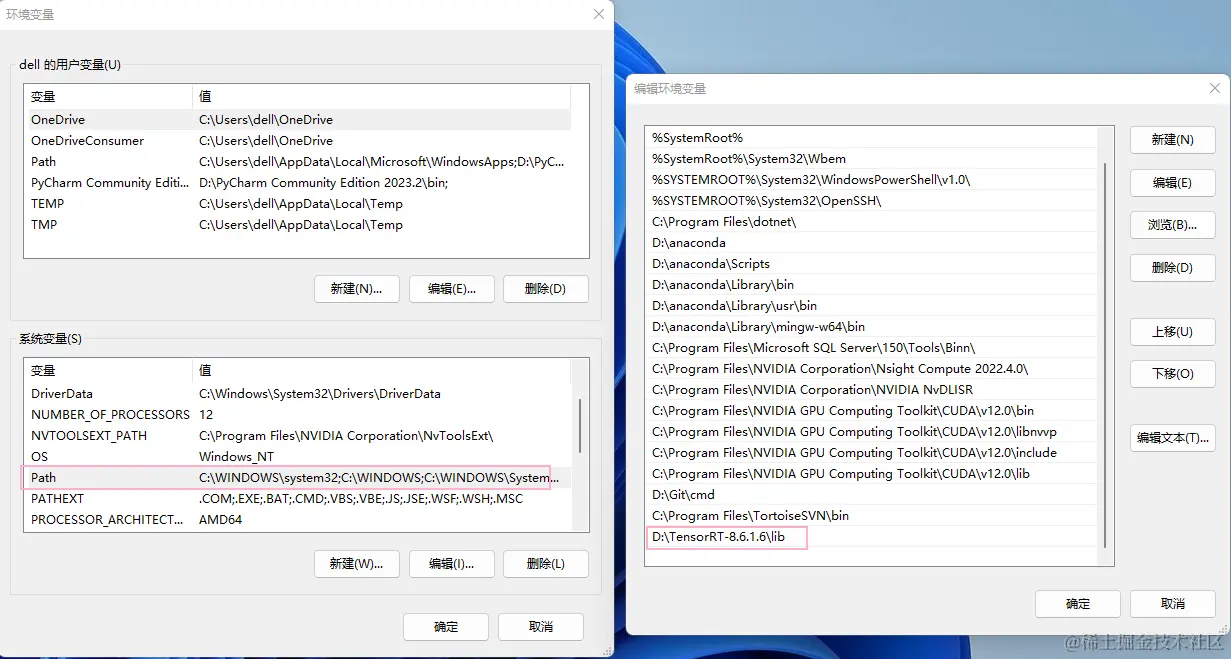Click 删除(D) in the edit environment variable dialog
The image size is (1231, 659).
(1172, 268)
